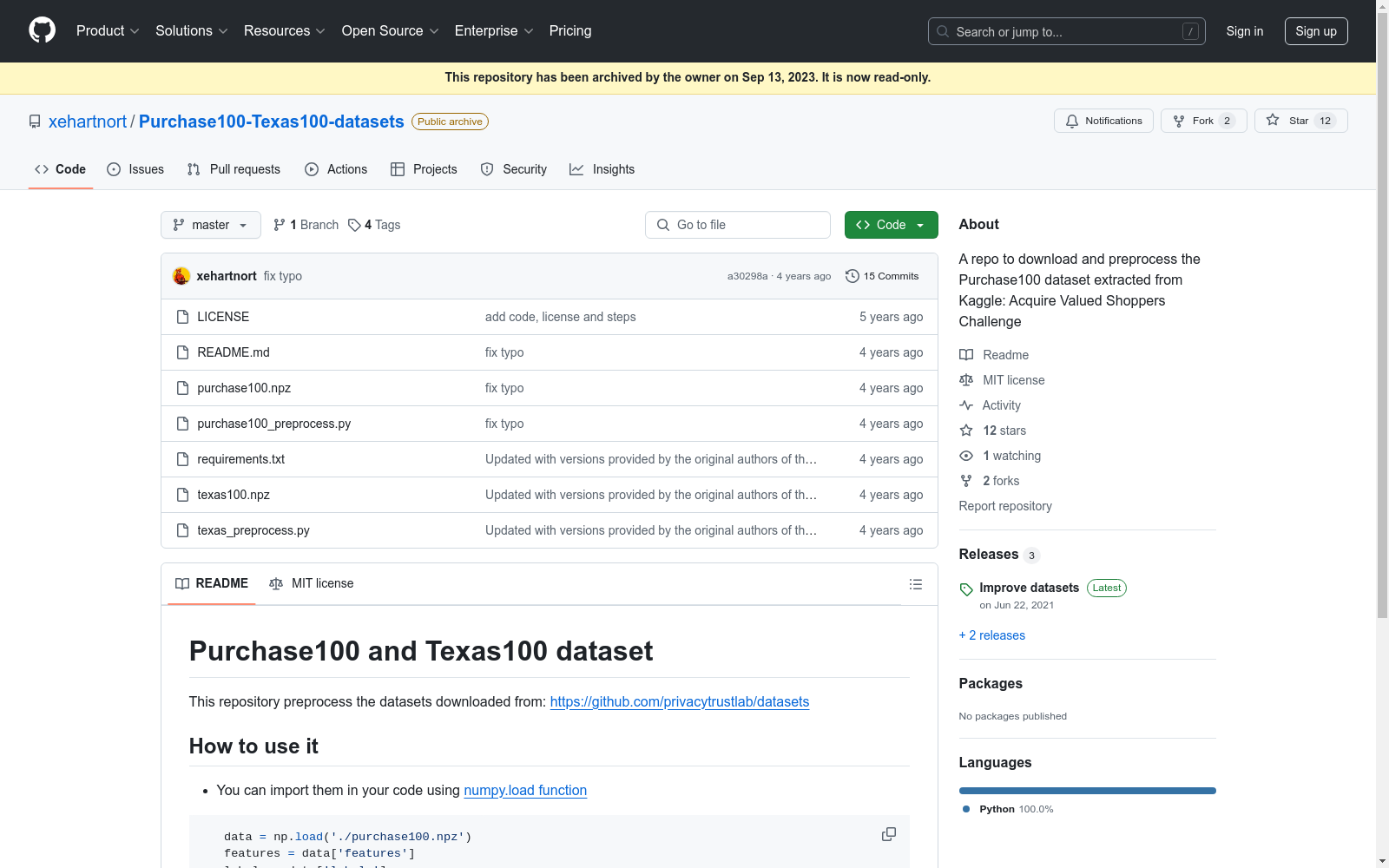1389x868 pixels.
Task: Click the Sign up button
Action: (x=1316, y=31)
